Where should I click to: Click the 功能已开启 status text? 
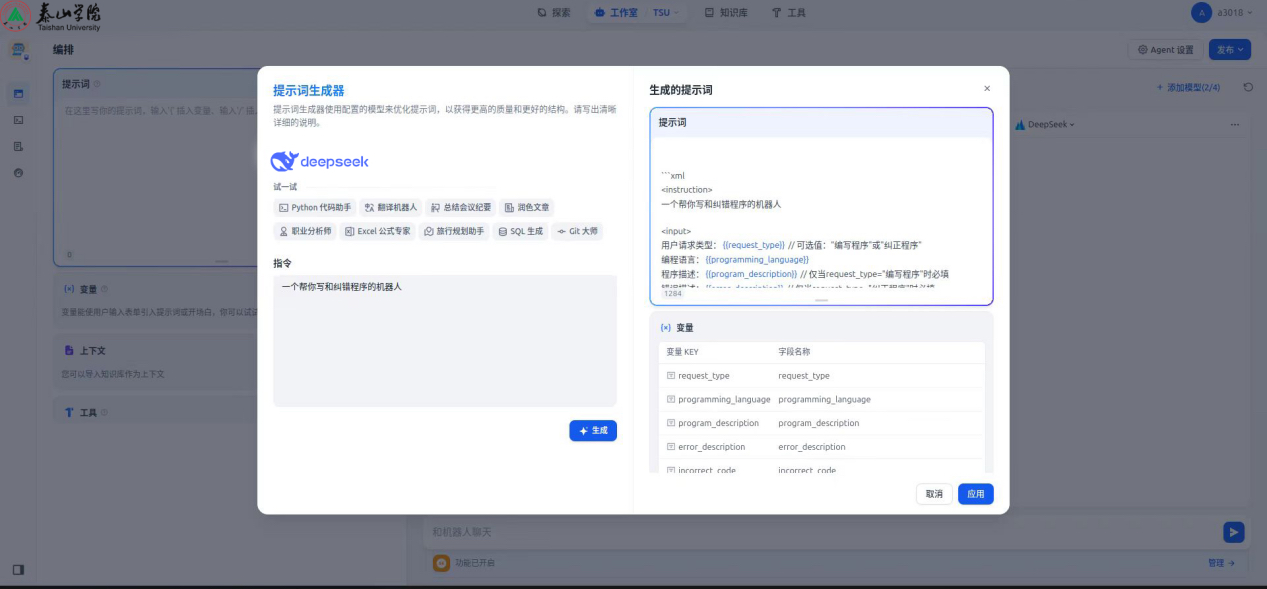tap(475, 563)
